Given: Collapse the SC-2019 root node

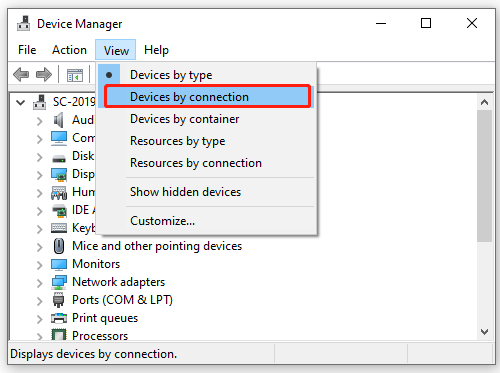Looking at the screenshot, I should [x=21, y=102].
